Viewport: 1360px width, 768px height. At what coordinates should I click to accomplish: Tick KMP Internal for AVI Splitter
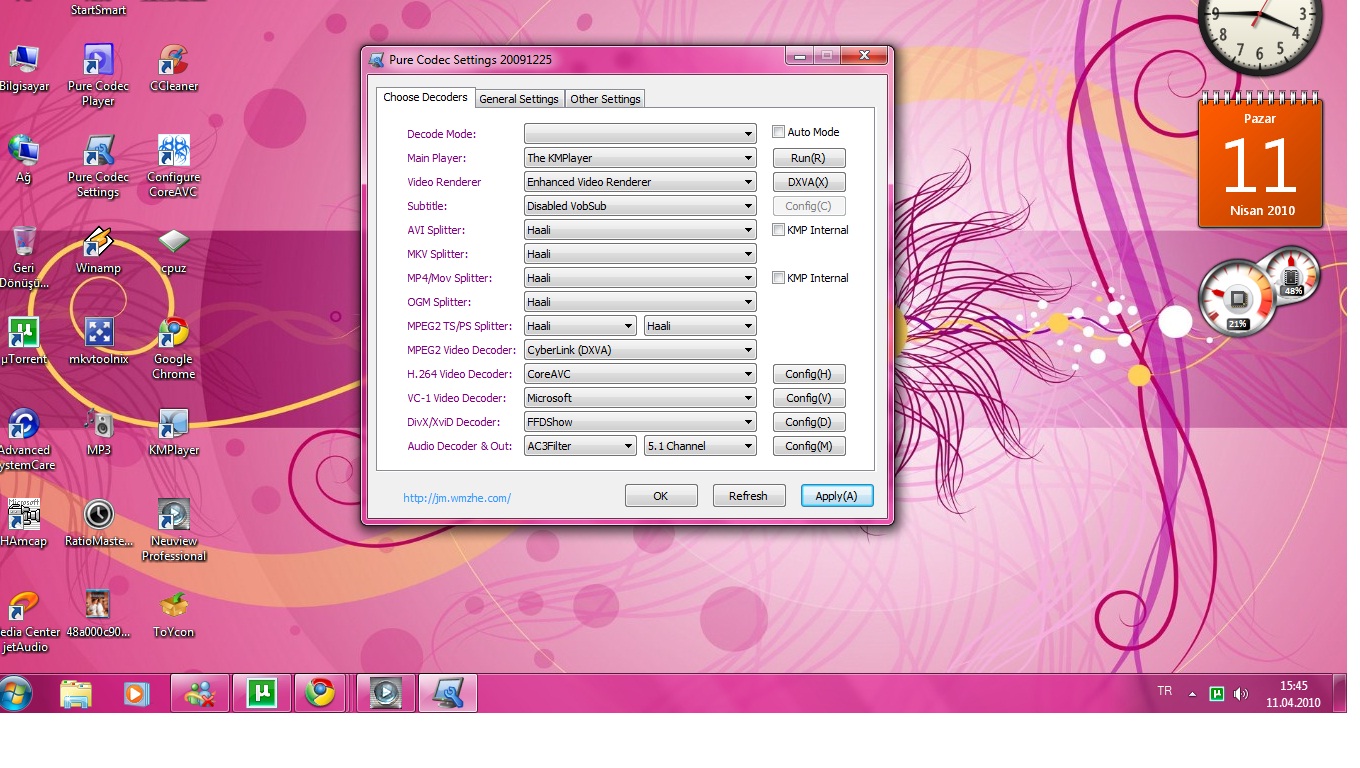click(778, 230)
